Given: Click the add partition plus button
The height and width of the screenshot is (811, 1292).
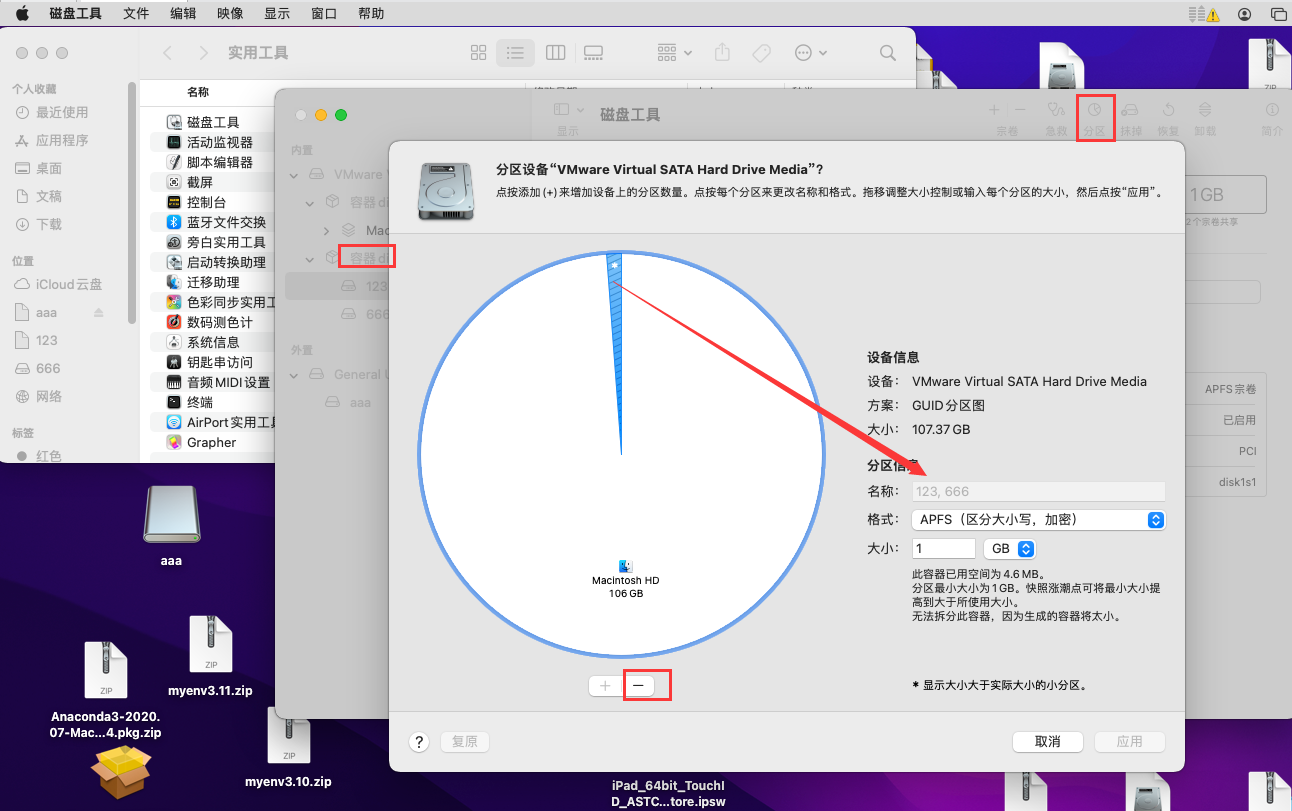Looking at the screenshot, I should coord(605,686).
